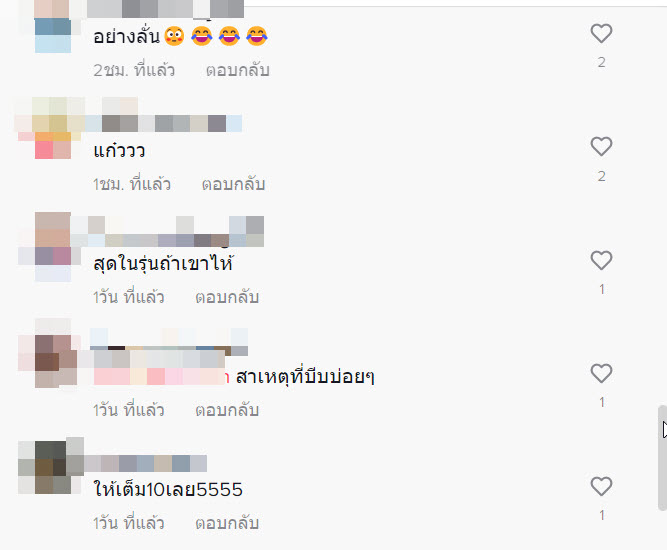Viewport: 667px width, 550px height.
Task: Click the mentioned user before 'สาเหตุที่บีบบ่อยๆ'
Action: (161, 377)
